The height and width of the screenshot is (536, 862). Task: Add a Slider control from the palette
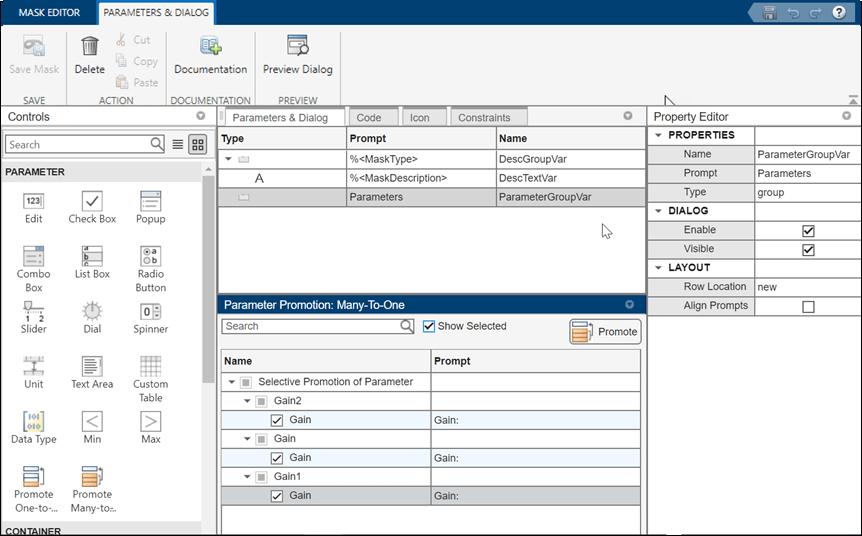[x=33, y=312]
